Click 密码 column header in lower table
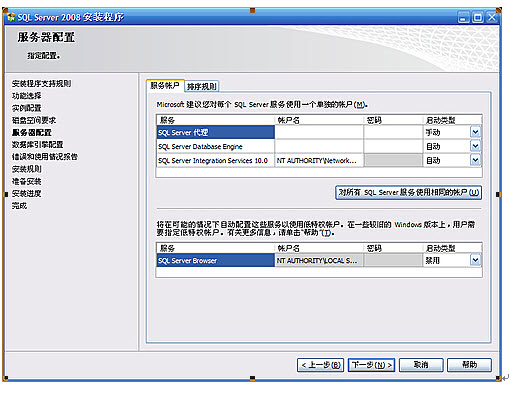 tap(393, 248)
